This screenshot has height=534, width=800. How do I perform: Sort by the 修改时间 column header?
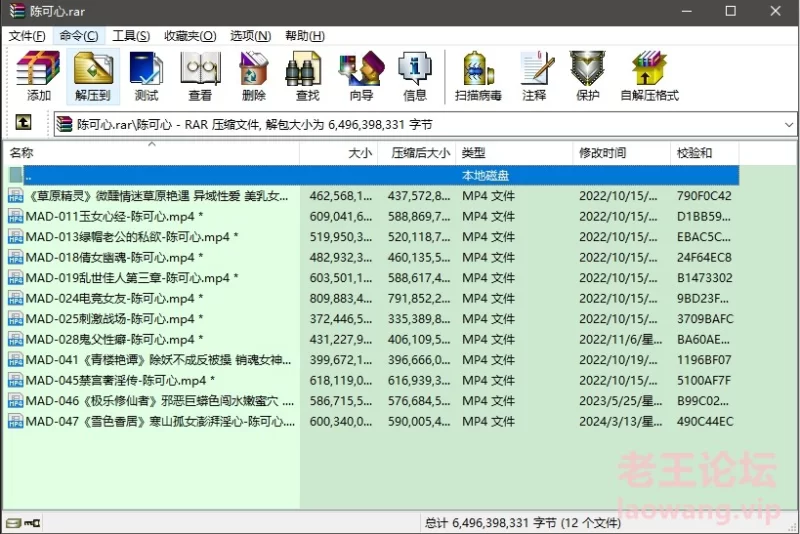621,152
